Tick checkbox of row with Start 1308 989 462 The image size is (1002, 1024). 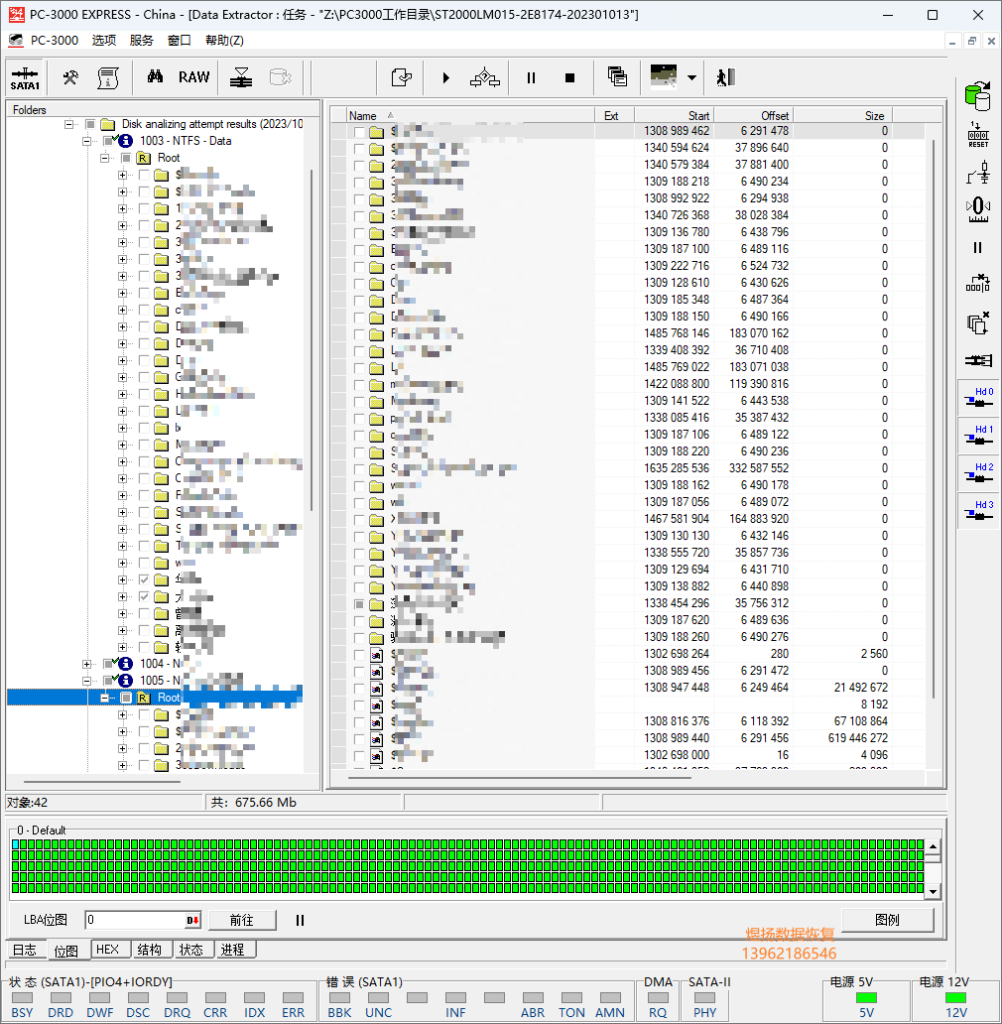(x=359, y=131)
